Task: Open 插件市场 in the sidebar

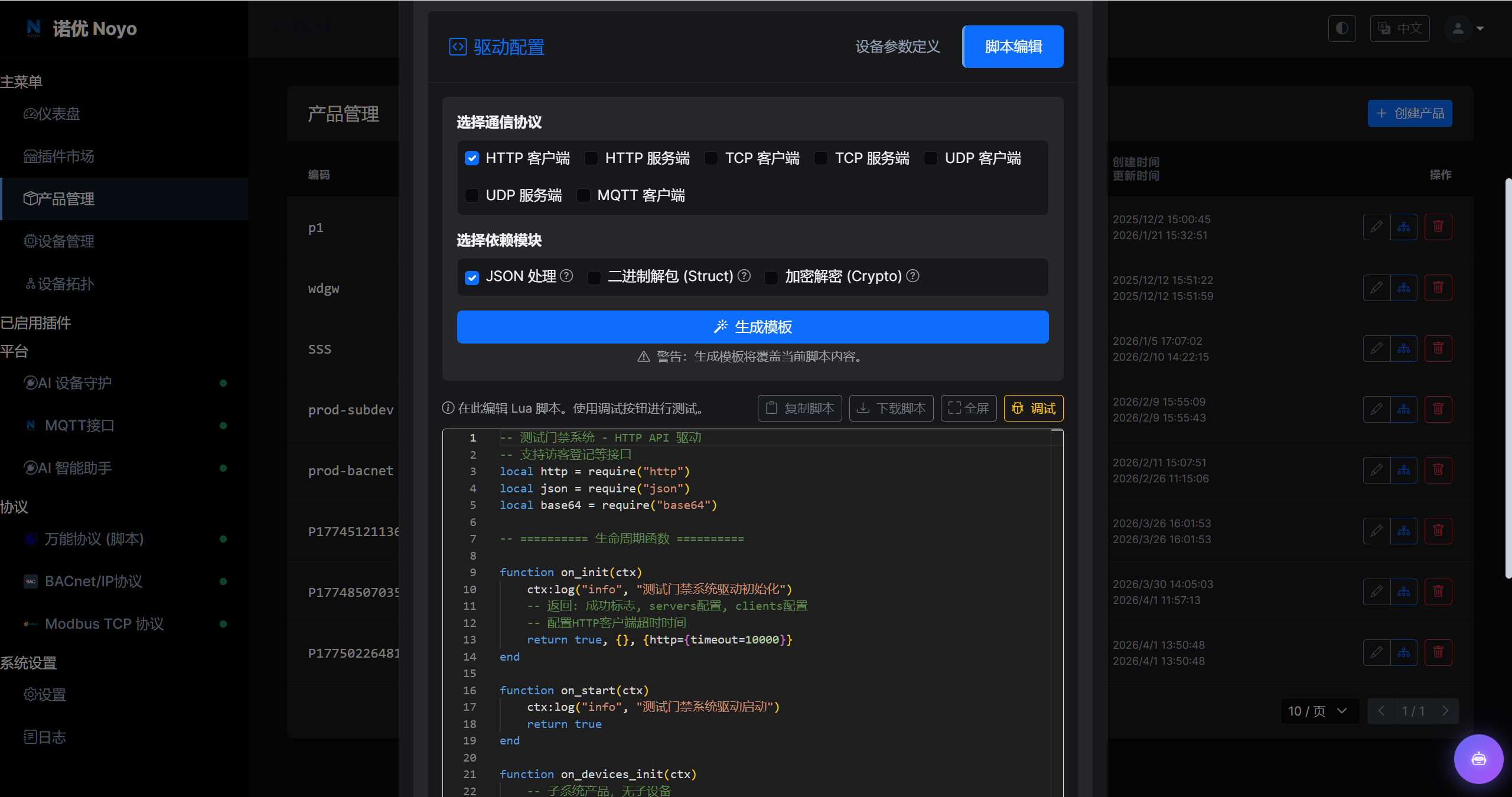Action: coord(124,156)
